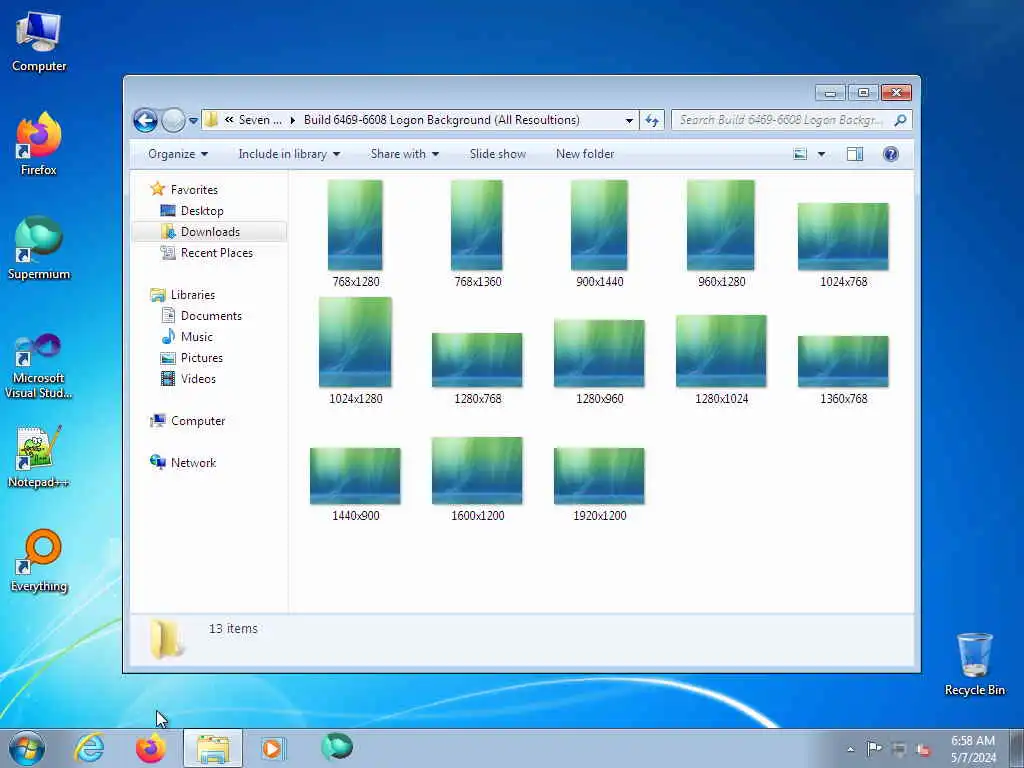Viewport: 1024px width, 768px height.
Task: Toggle the preview pane
Action: (x=855, y=154)
